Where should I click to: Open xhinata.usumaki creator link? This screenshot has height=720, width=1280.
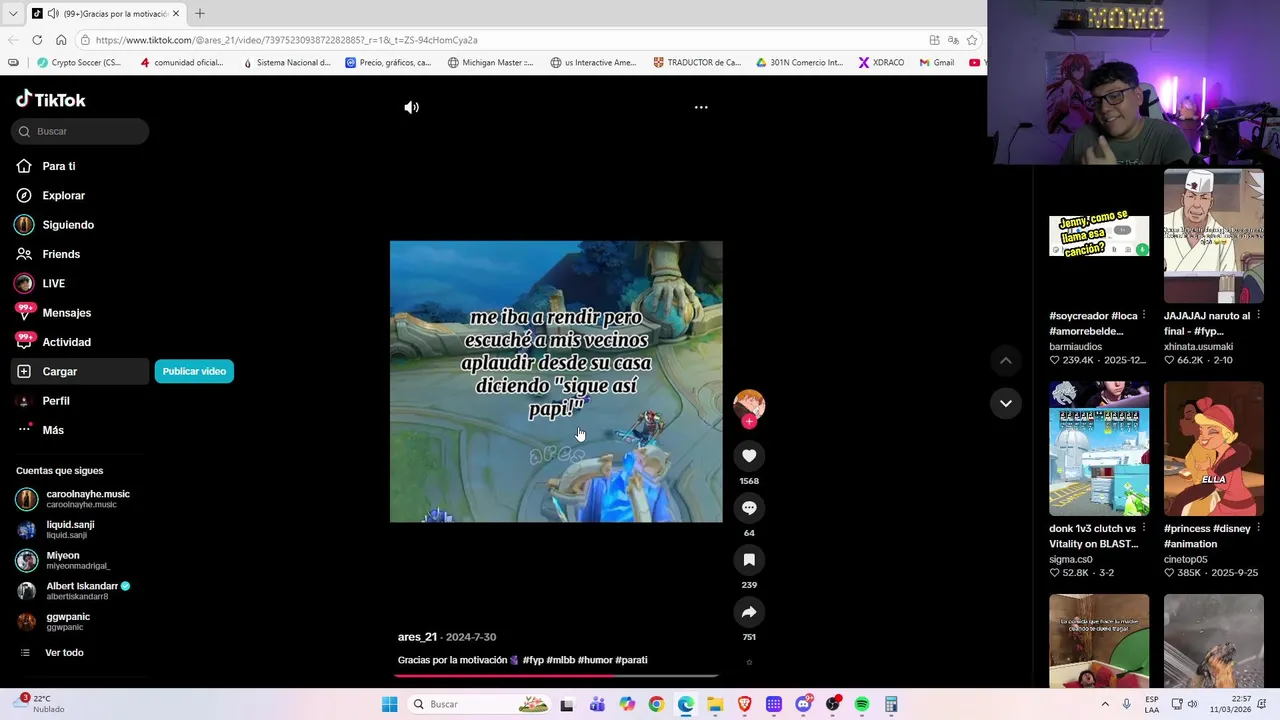pos(1198,347)
